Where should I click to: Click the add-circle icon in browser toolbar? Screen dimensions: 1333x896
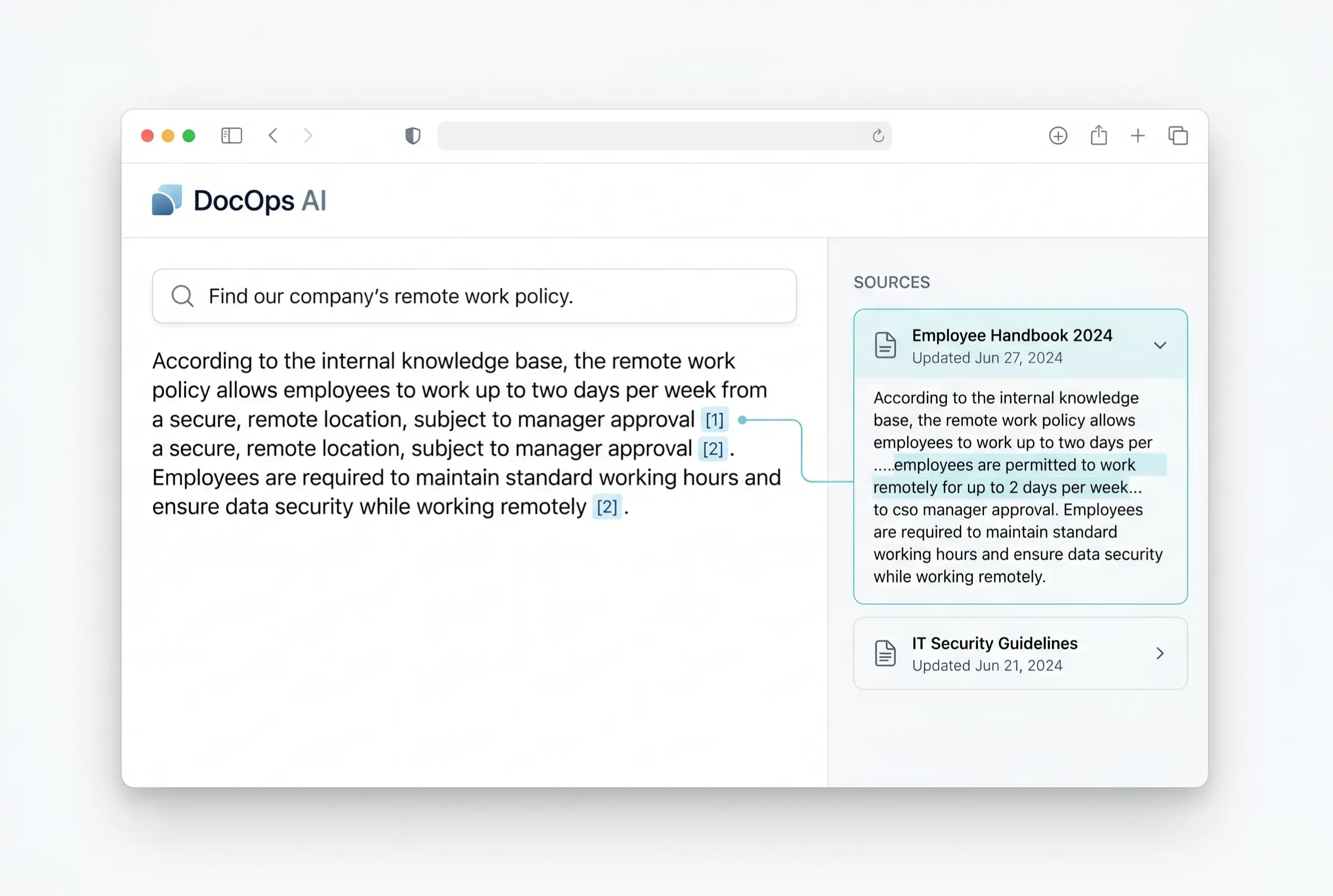(1058, 135)
